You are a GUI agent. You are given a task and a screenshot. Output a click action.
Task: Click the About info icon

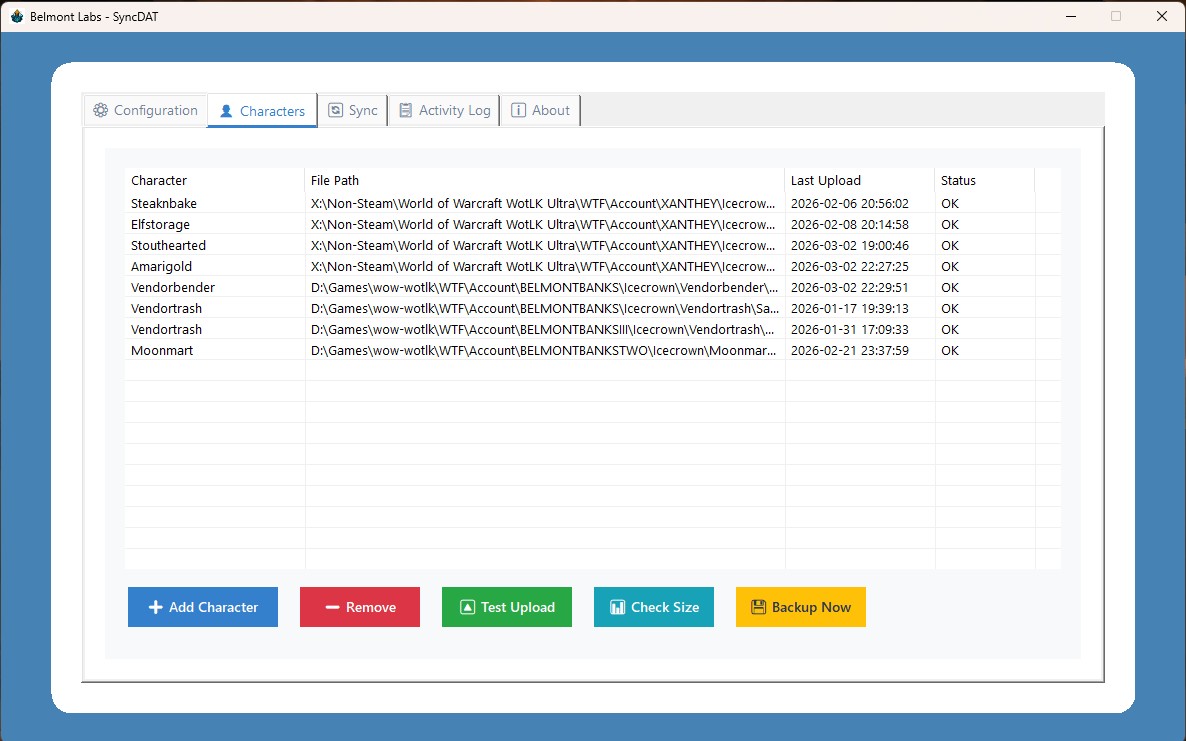[518, 111]
